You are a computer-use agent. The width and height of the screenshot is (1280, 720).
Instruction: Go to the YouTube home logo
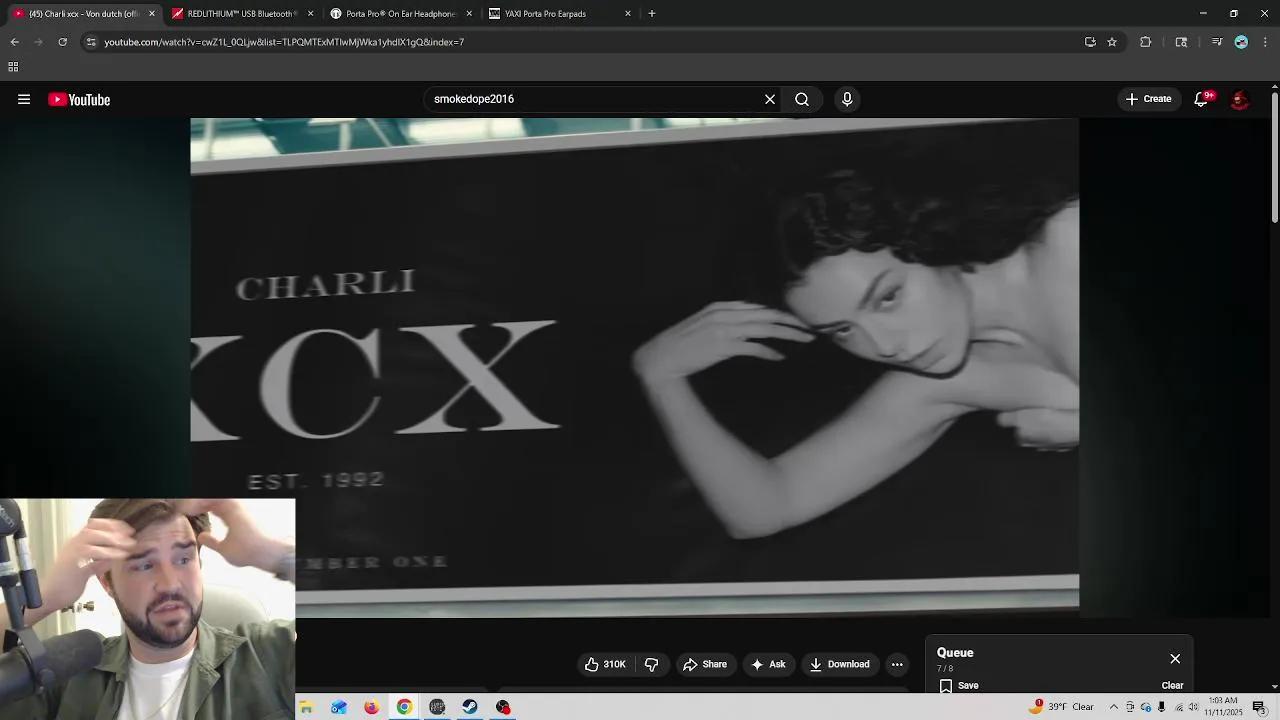pyautogui.click(x=79, y=99)
